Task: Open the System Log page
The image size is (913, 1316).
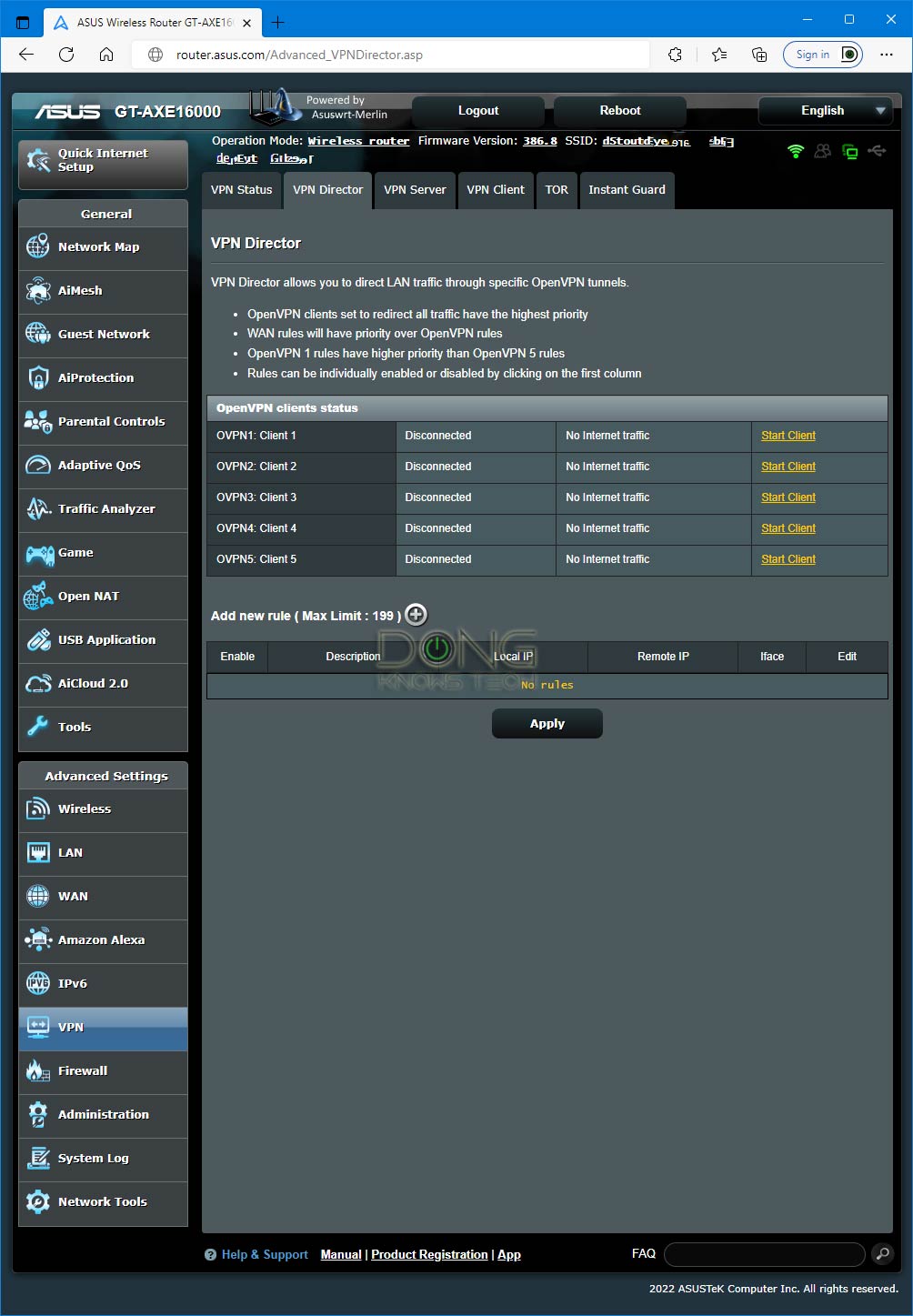Action: 103,1159
